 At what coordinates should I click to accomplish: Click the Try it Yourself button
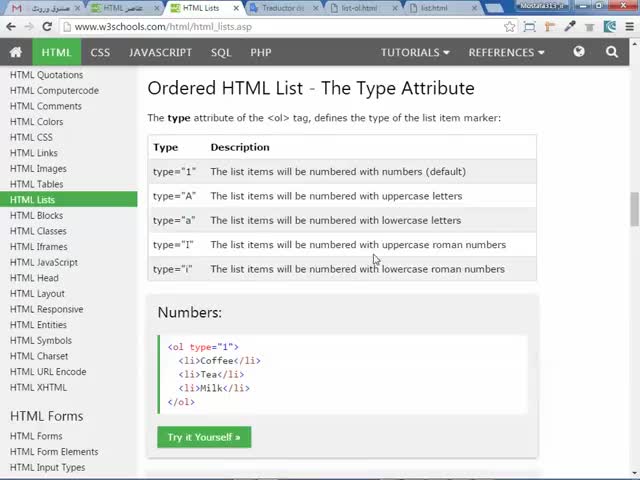204,437
